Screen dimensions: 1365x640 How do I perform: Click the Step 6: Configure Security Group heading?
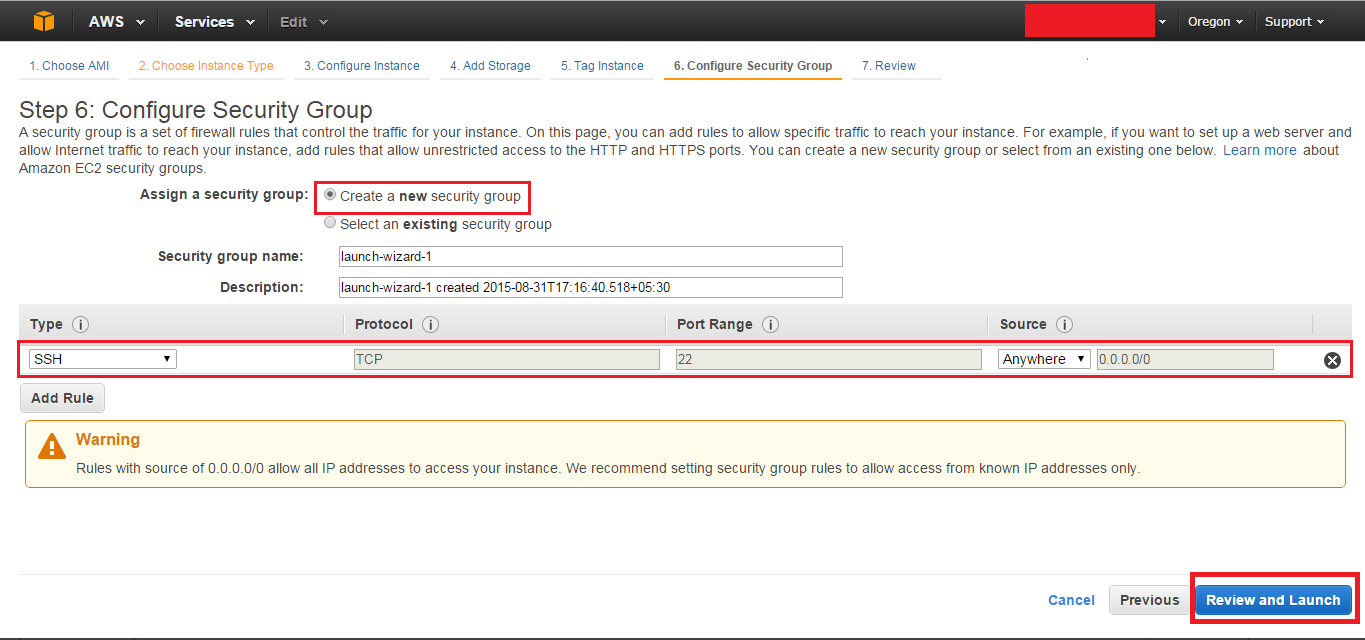pyautogui.click(x=196, y=110)
